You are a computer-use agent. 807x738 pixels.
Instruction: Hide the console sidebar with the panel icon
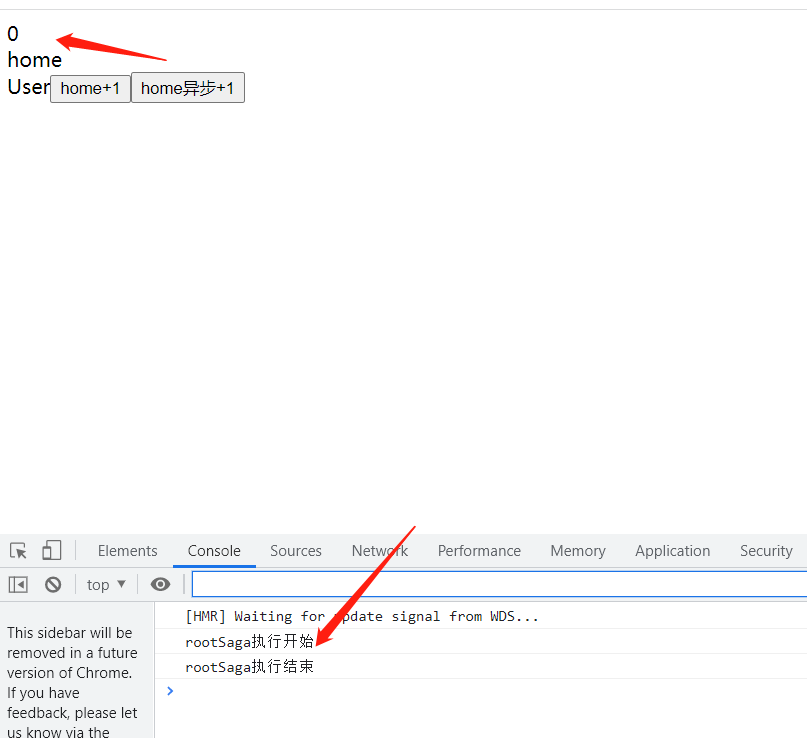click(x=18, y=585)
